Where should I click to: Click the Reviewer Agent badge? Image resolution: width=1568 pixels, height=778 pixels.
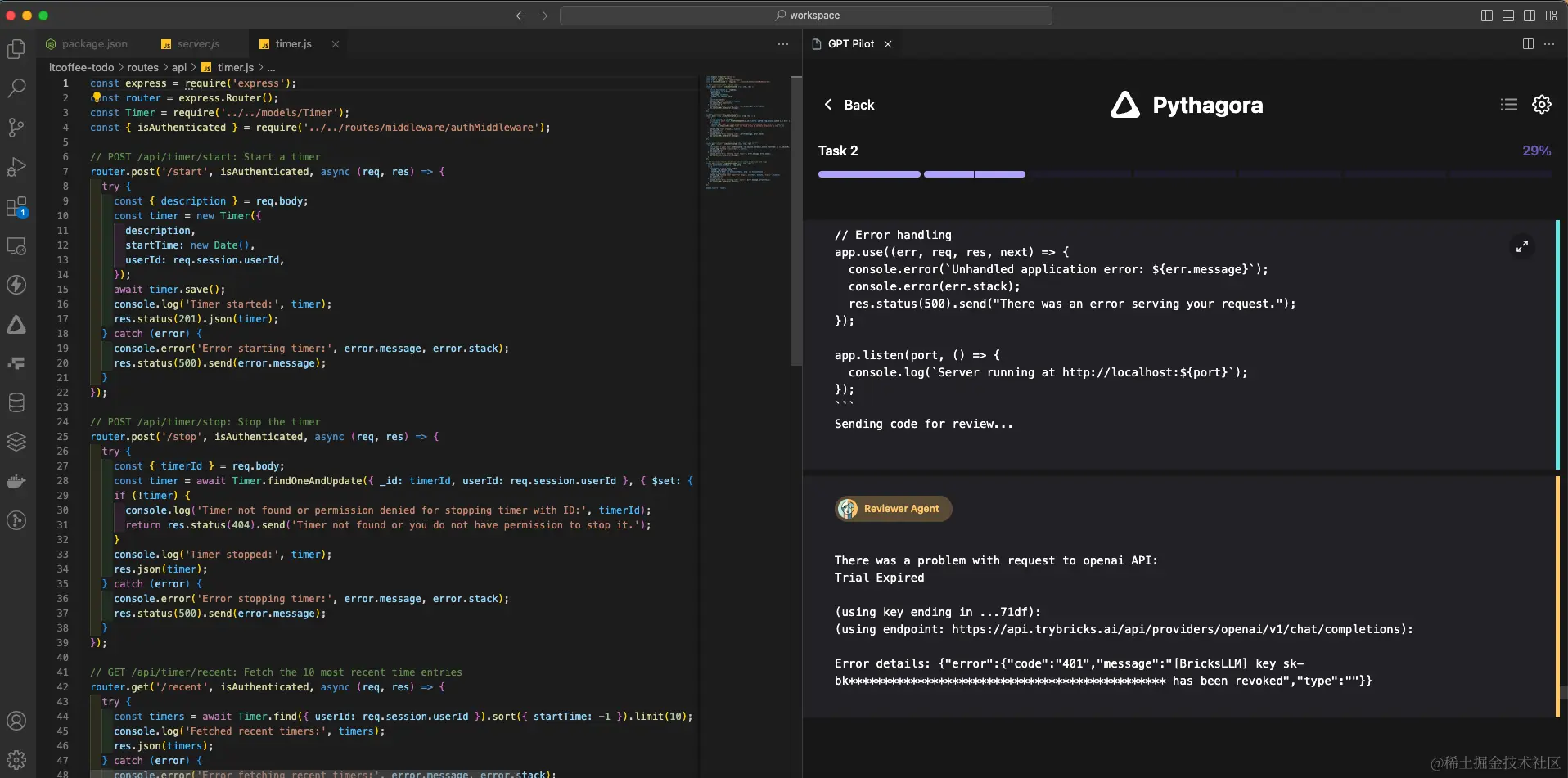point(894,509)
